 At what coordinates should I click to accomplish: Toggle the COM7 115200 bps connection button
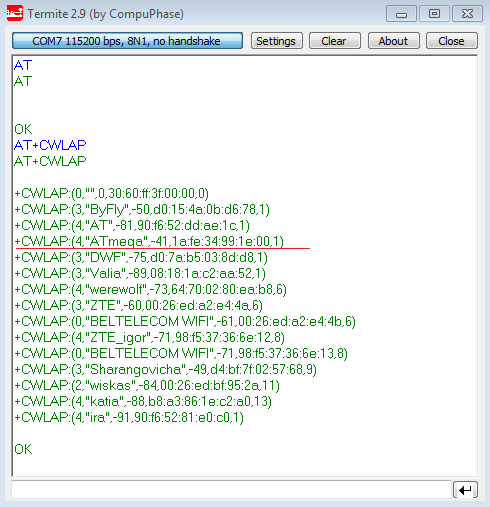tap(127, 41)
